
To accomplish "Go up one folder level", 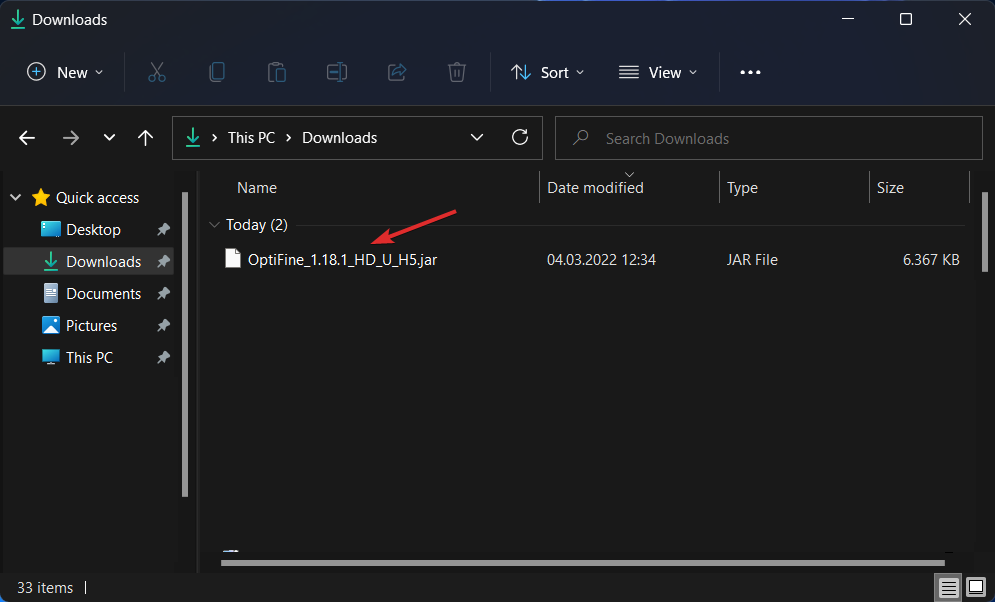I will point(145,138).
